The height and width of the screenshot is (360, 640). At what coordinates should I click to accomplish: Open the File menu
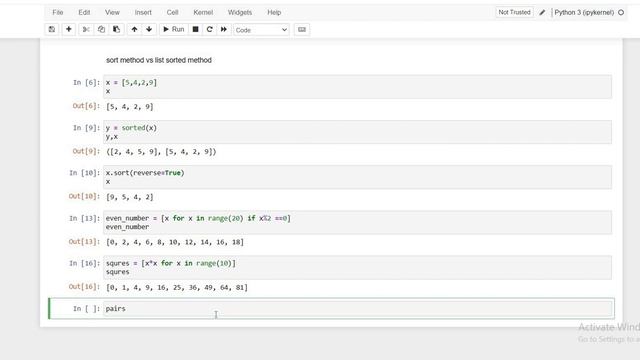(58, 12)
